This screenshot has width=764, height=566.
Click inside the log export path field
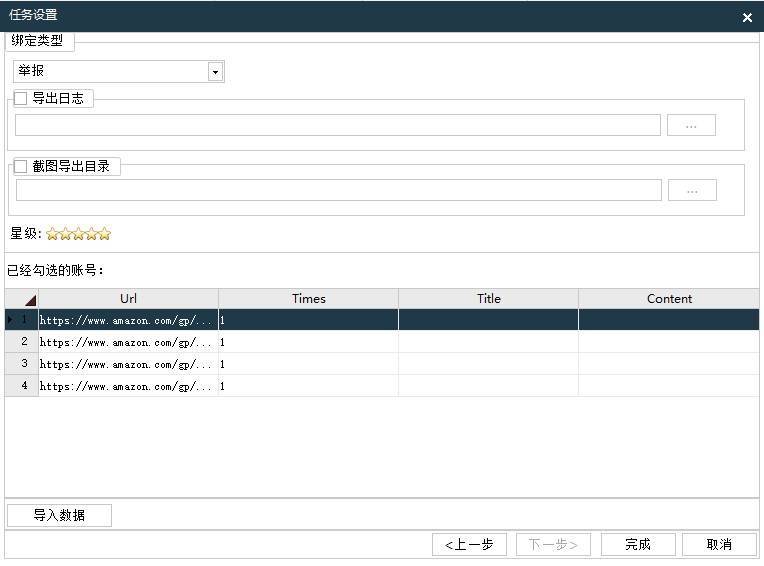coord(337,125)
